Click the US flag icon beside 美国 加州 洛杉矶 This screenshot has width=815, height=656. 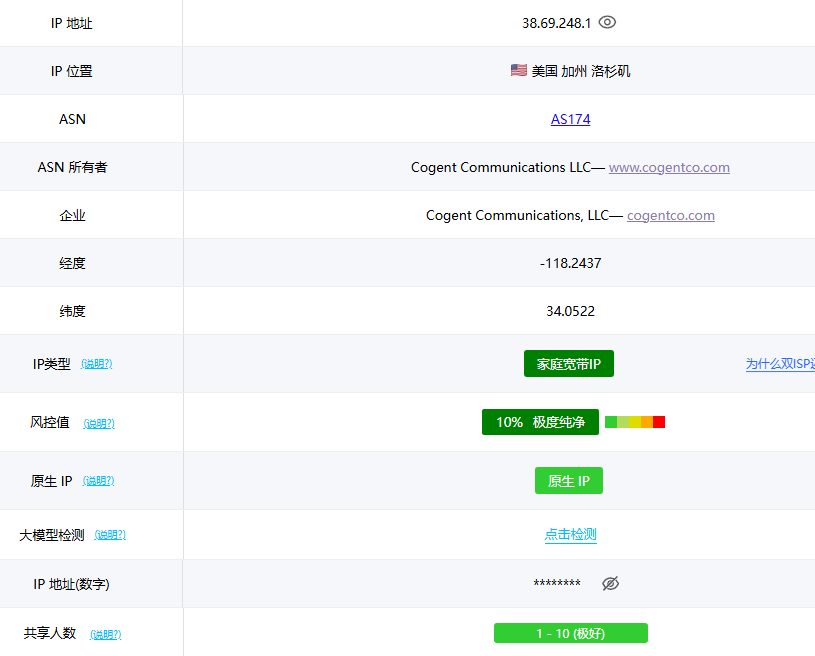pos(518,70)
